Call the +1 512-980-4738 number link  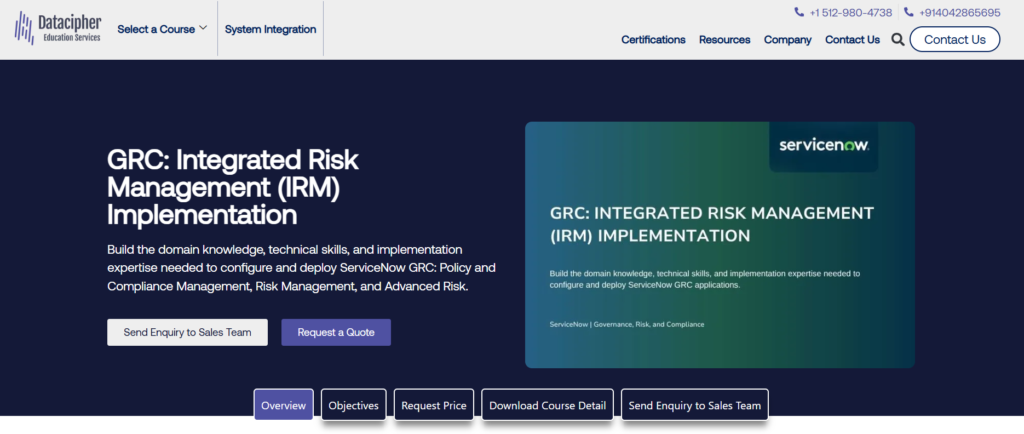point(850,12)
